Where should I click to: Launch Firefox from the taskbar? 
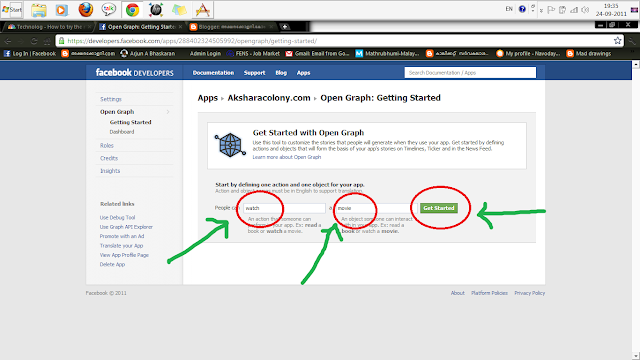(85, 10)
